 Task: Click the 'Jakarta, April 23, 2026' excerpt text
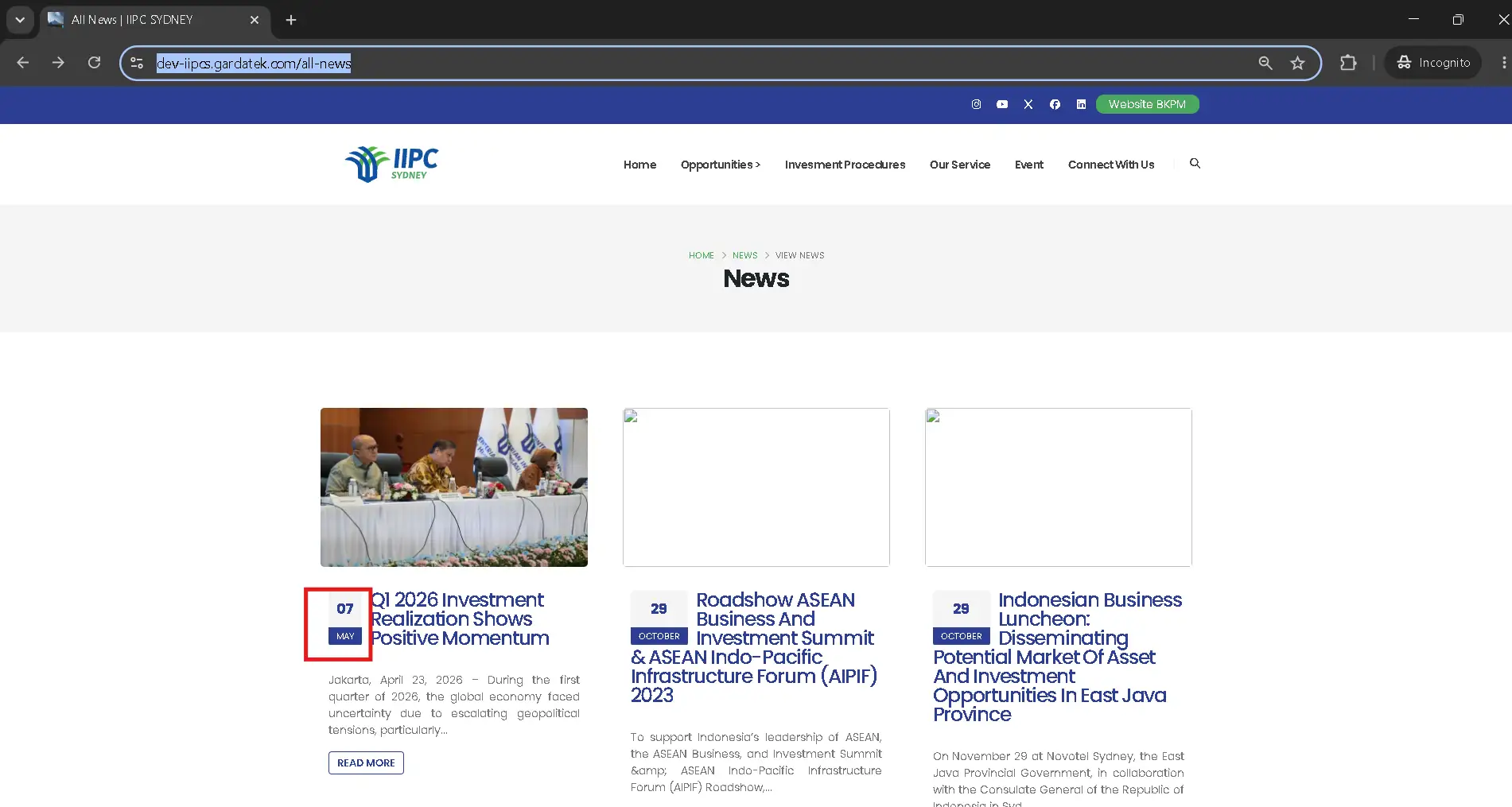click(x=454, y=704)
